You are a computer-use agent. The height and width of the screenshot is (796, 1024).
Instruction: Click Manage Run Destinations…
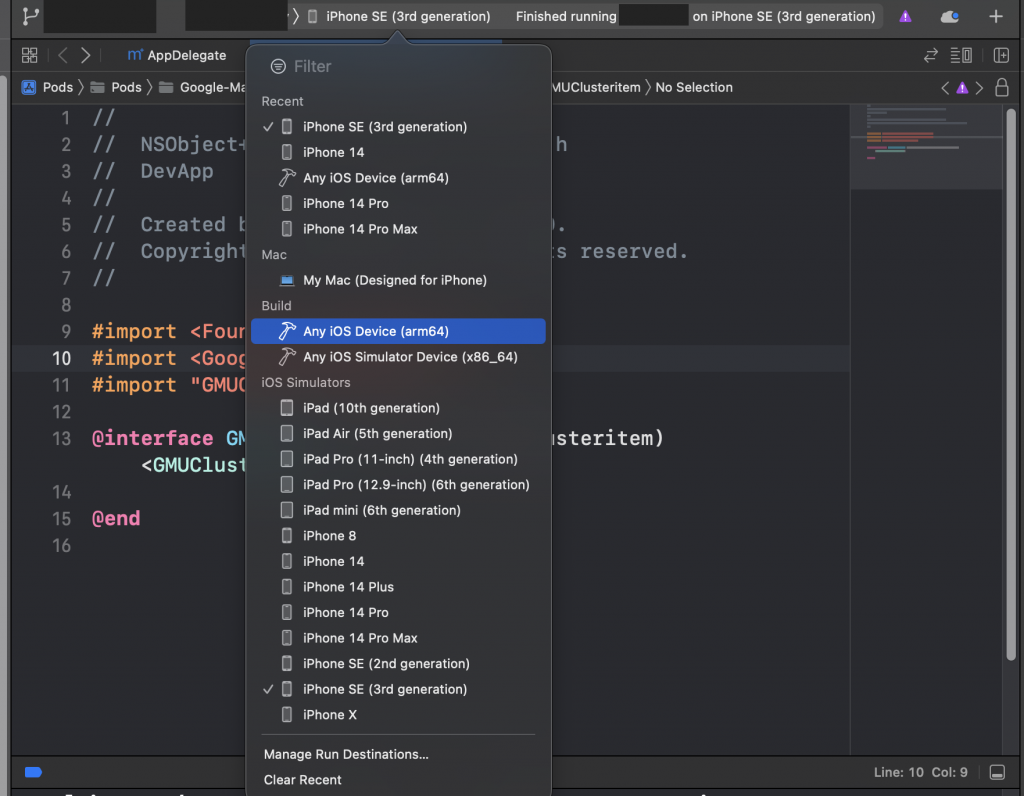coord(346,754)
